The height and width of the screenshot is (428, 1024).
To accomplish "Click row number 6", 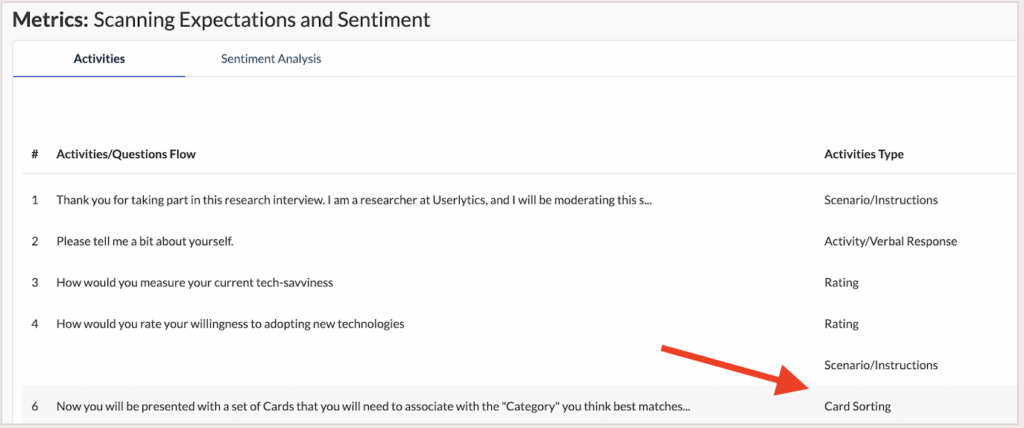I will click(x=35, y=407).
